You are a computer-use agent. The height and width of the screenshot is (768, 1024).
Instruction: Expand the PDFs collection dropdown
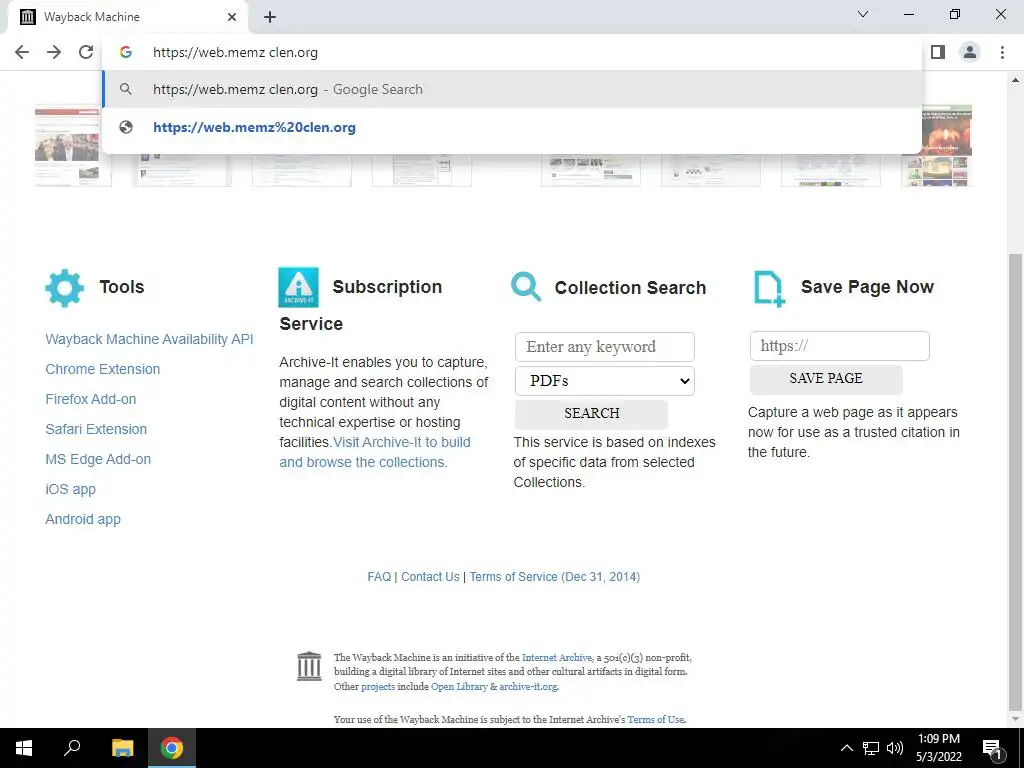[605, 381]
